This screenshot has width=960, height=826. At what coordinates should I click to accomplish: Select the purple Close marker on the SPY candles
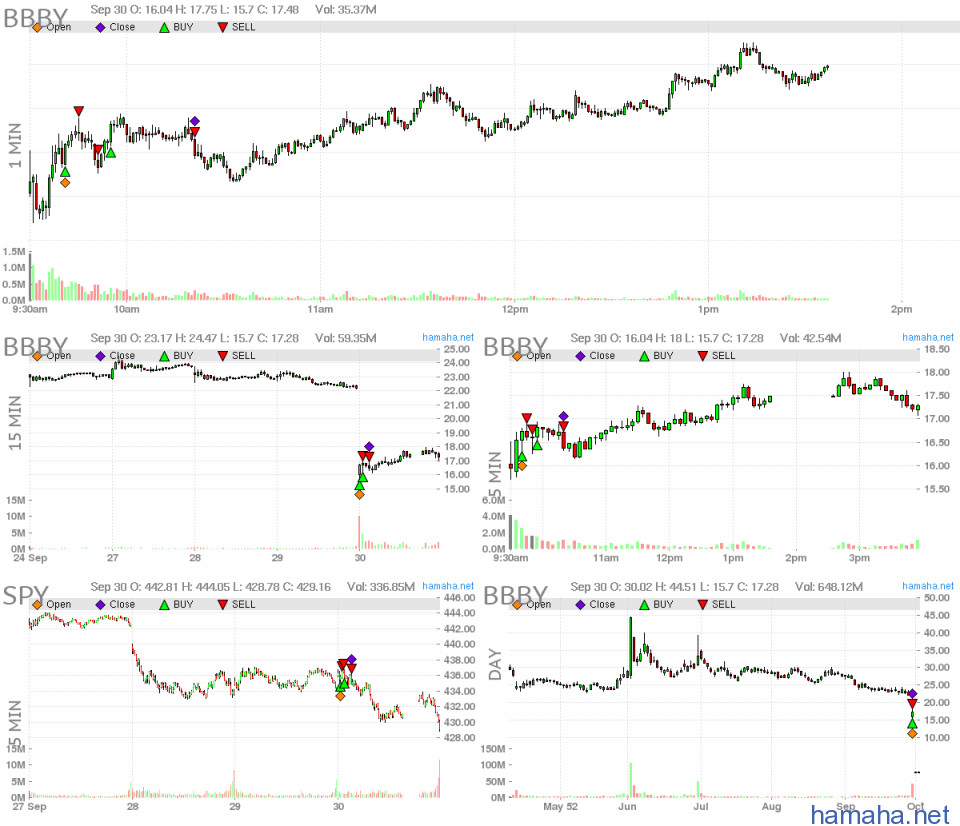click(x=351, y=659)
